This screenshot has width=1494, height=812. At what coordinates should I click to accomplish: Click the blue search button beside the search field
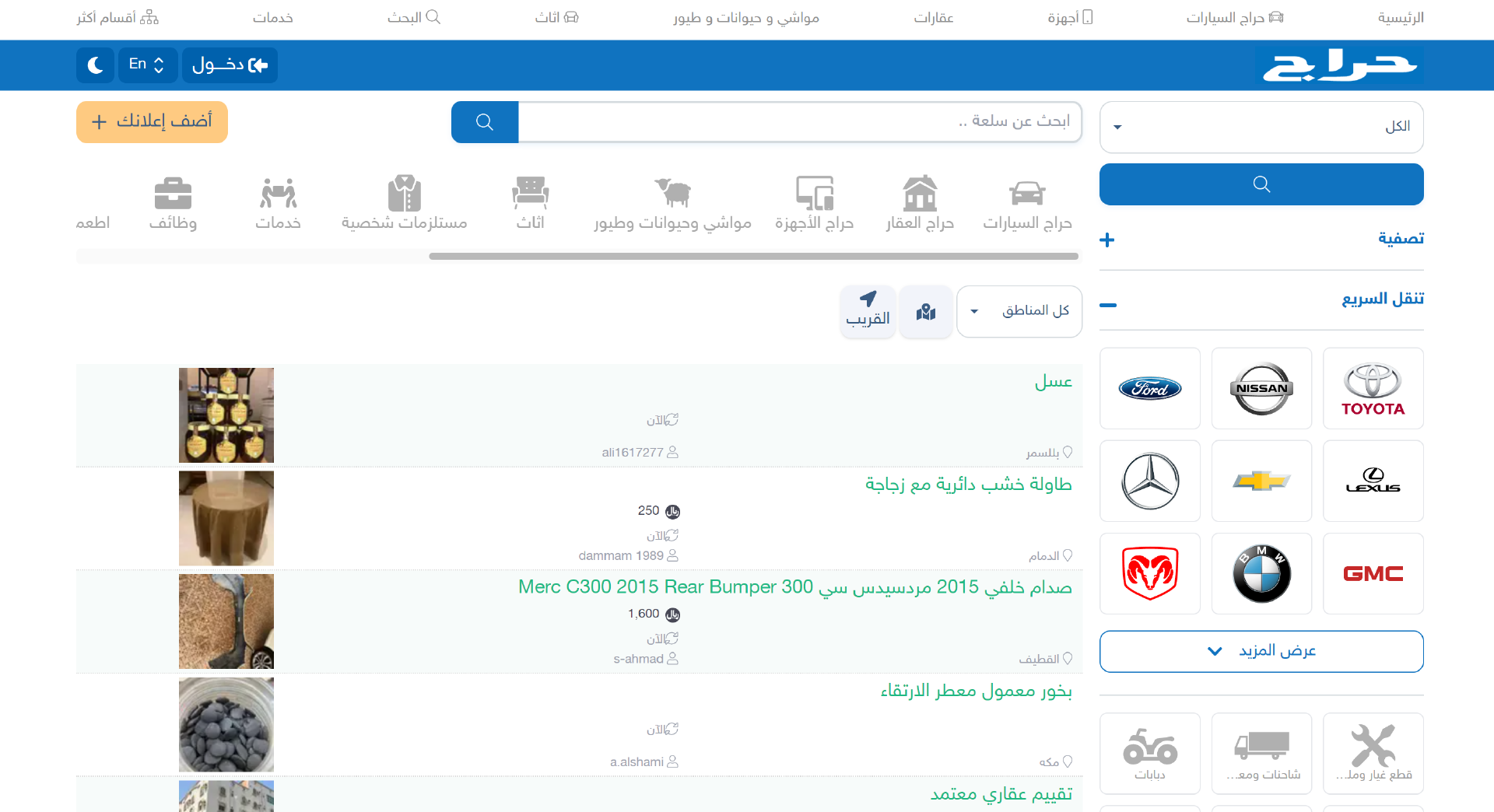(485, 122)
